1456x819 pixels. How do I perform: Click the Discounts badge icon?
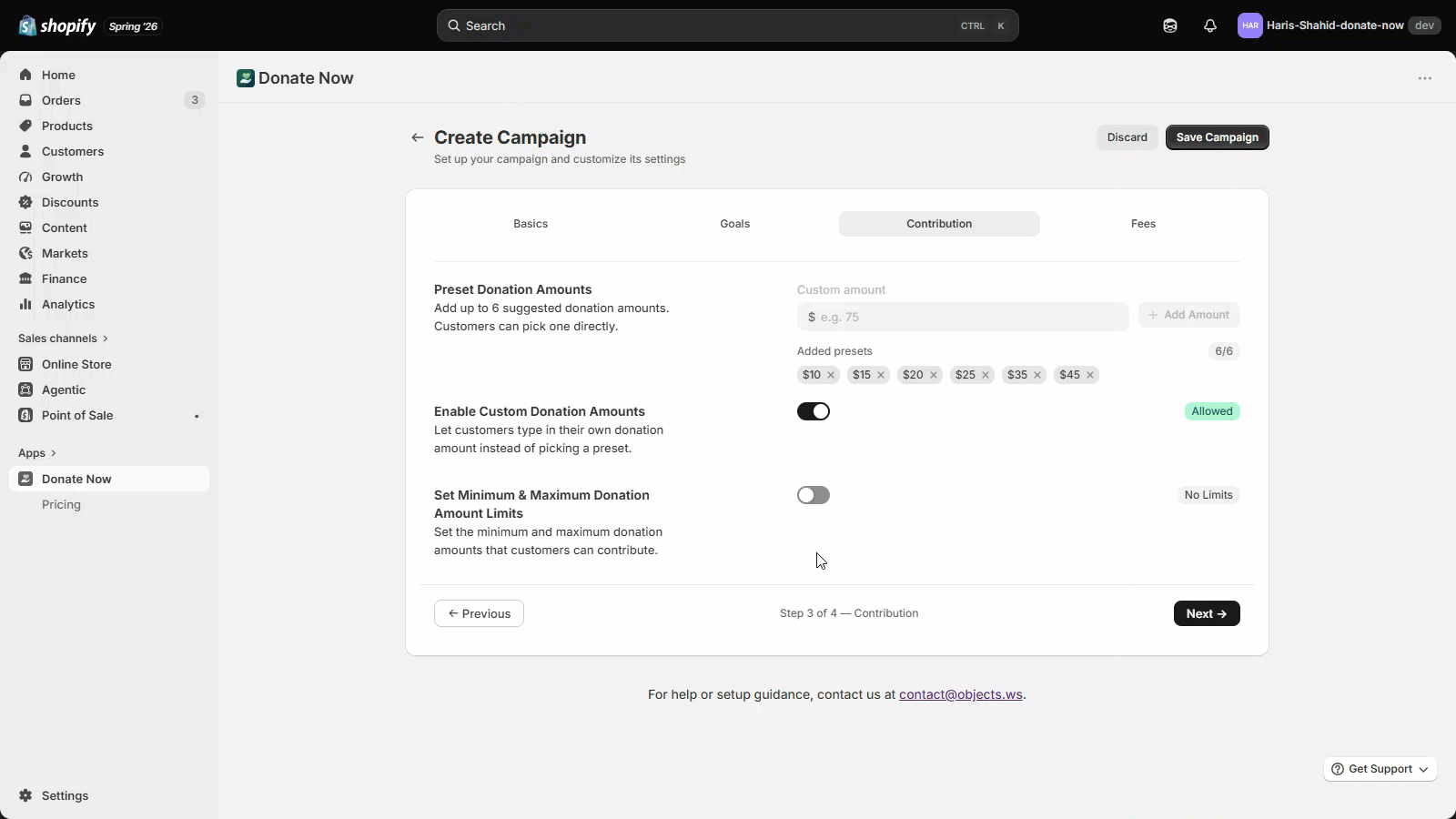(x=25, y=202)
